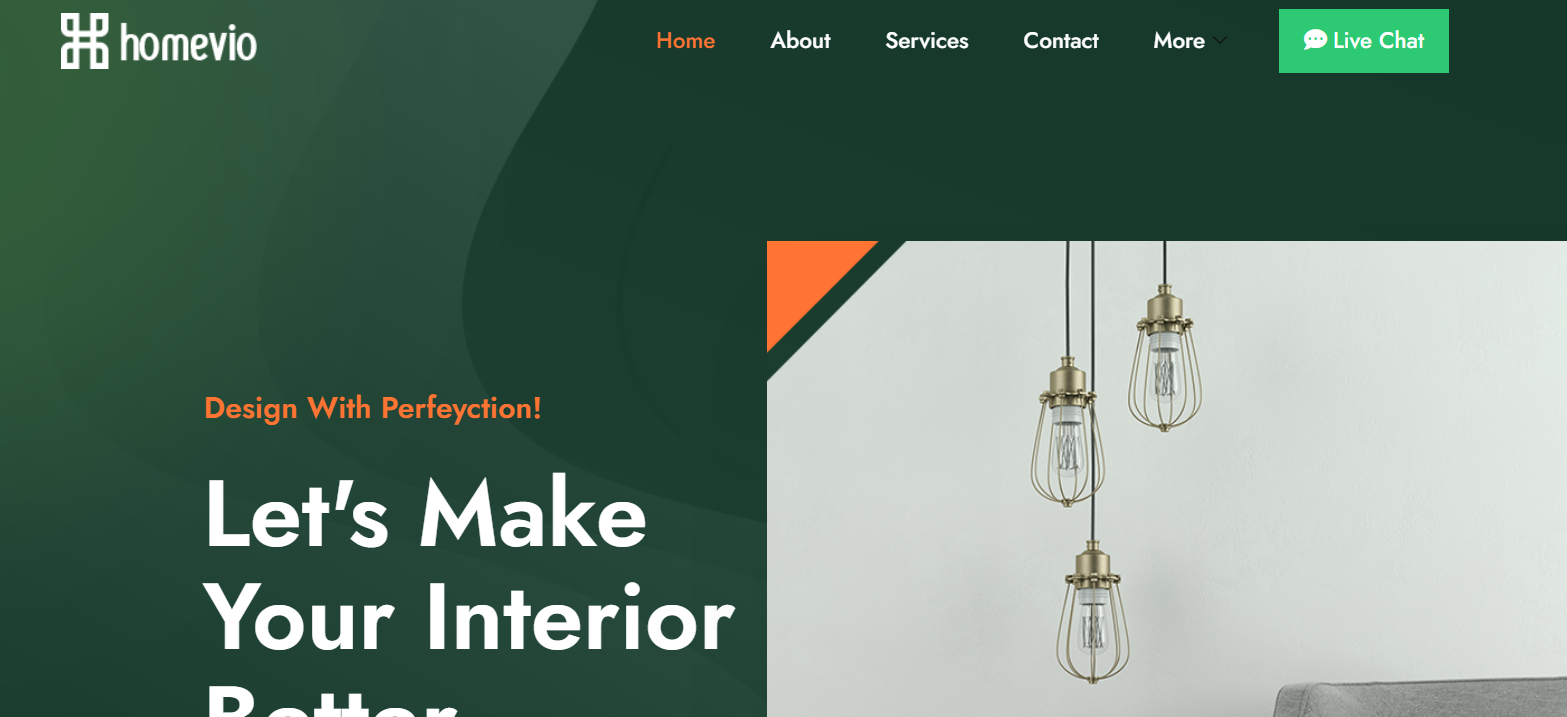The image size is (1567, 717).
Task: Click the gray sofa corner in the photo
Action: pos(1420,700)
